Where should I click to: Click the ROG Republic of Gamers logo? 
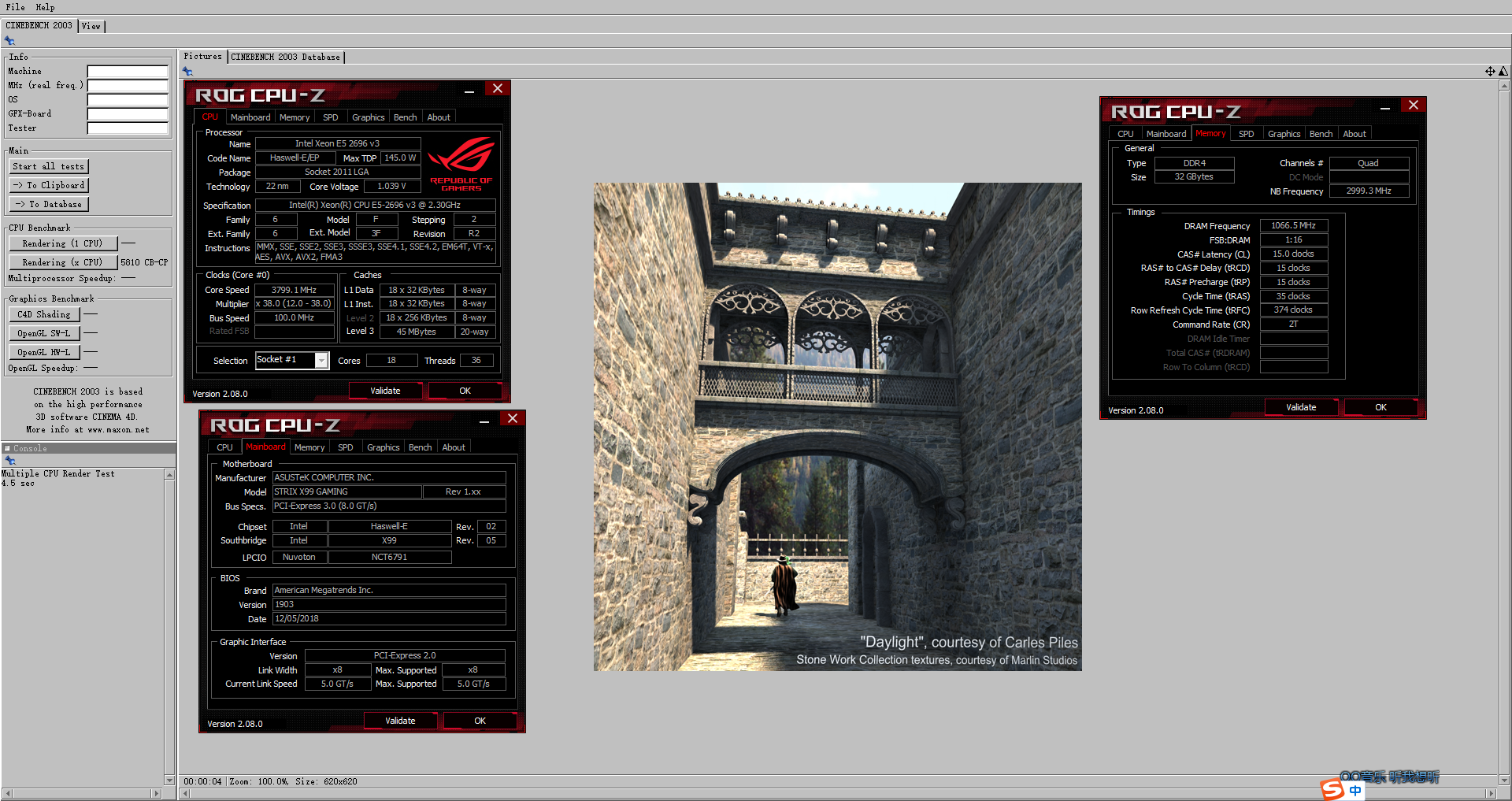(x=462, y=164)
